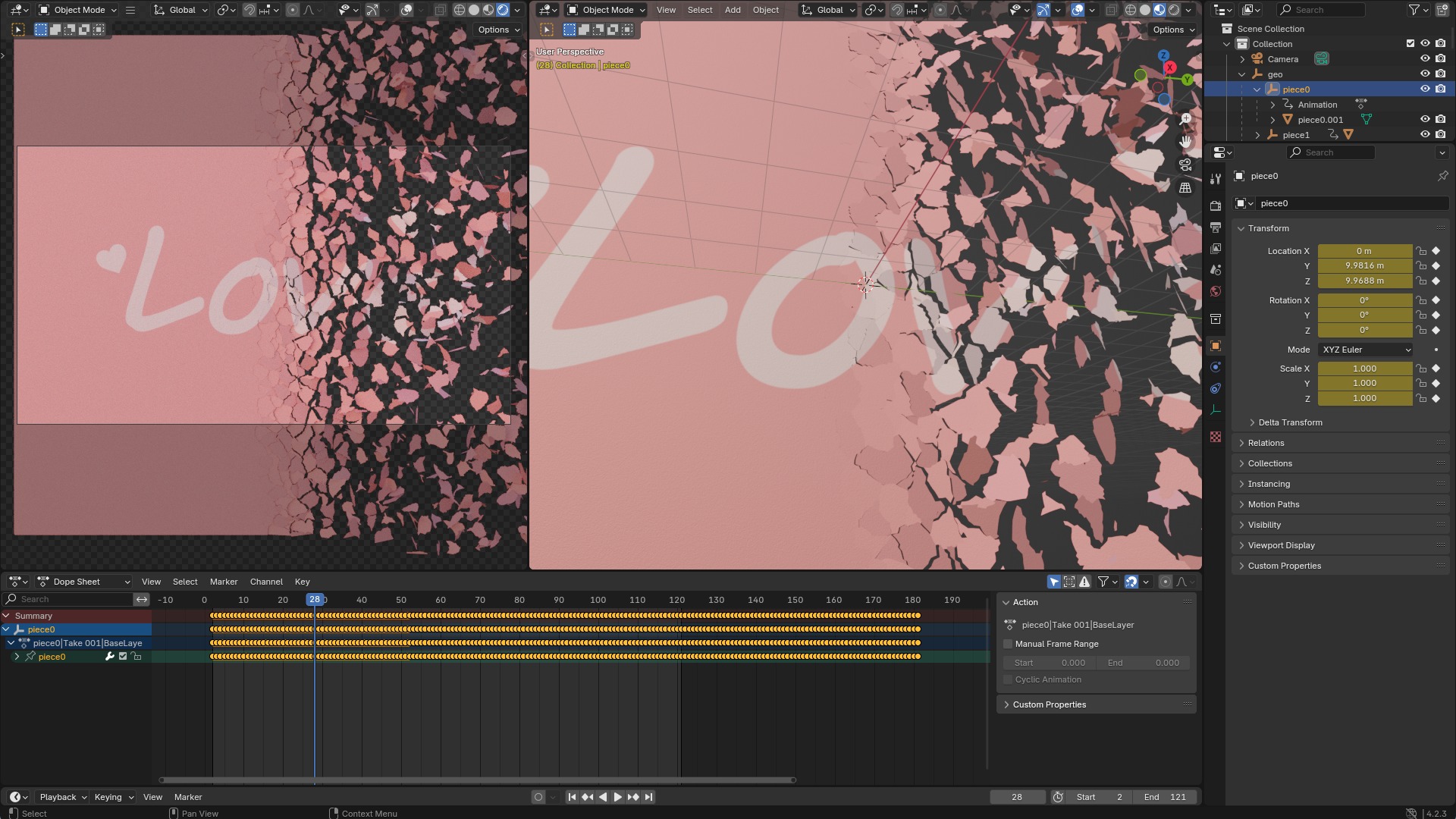This screenshot has height=819, width=1456.
Task: Open the Object Data properties tab
Action: [1216, 409]
